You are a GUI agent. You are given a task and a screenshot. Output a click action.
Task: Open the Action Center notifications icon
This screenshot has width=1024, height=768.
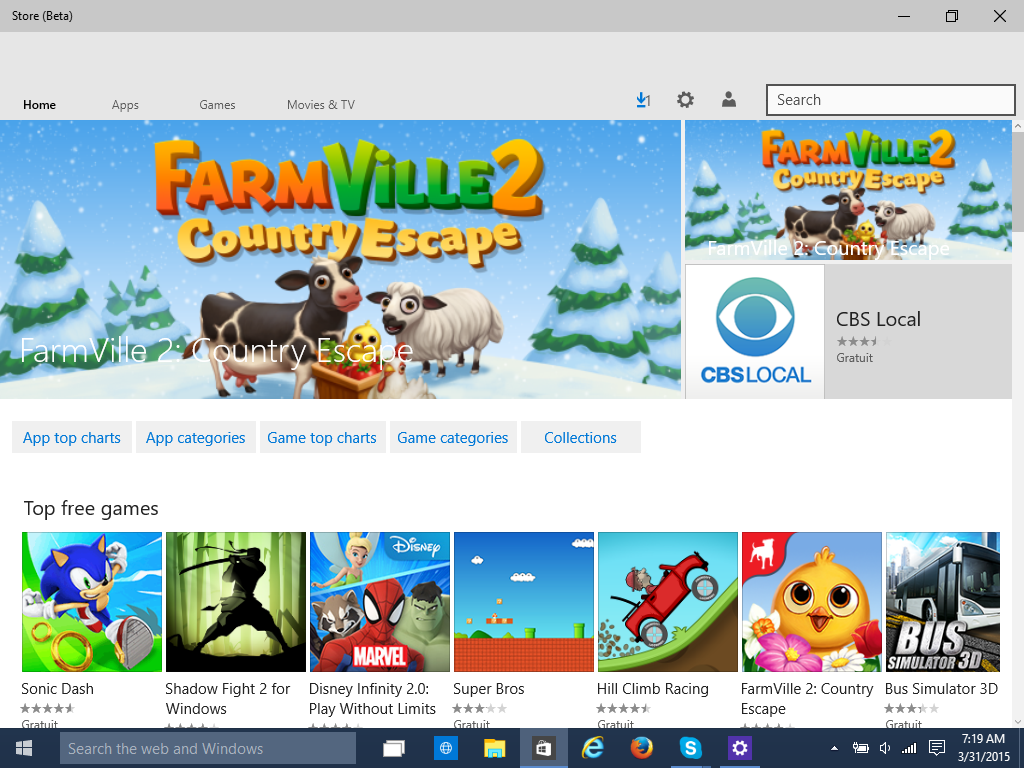click(x=936, y=748)
